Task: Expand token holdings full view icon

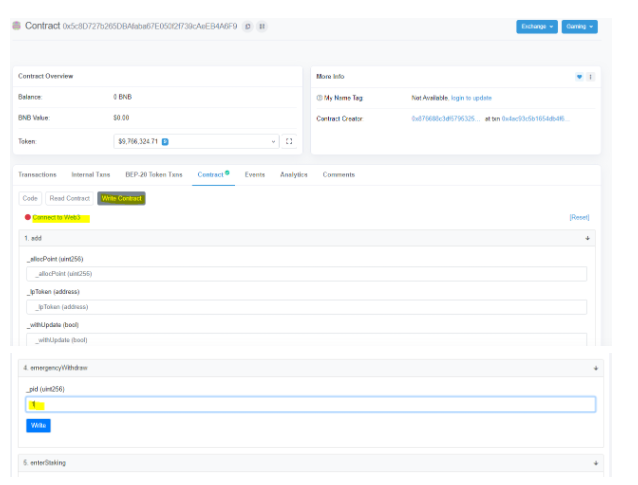Action: click(289, 141)
